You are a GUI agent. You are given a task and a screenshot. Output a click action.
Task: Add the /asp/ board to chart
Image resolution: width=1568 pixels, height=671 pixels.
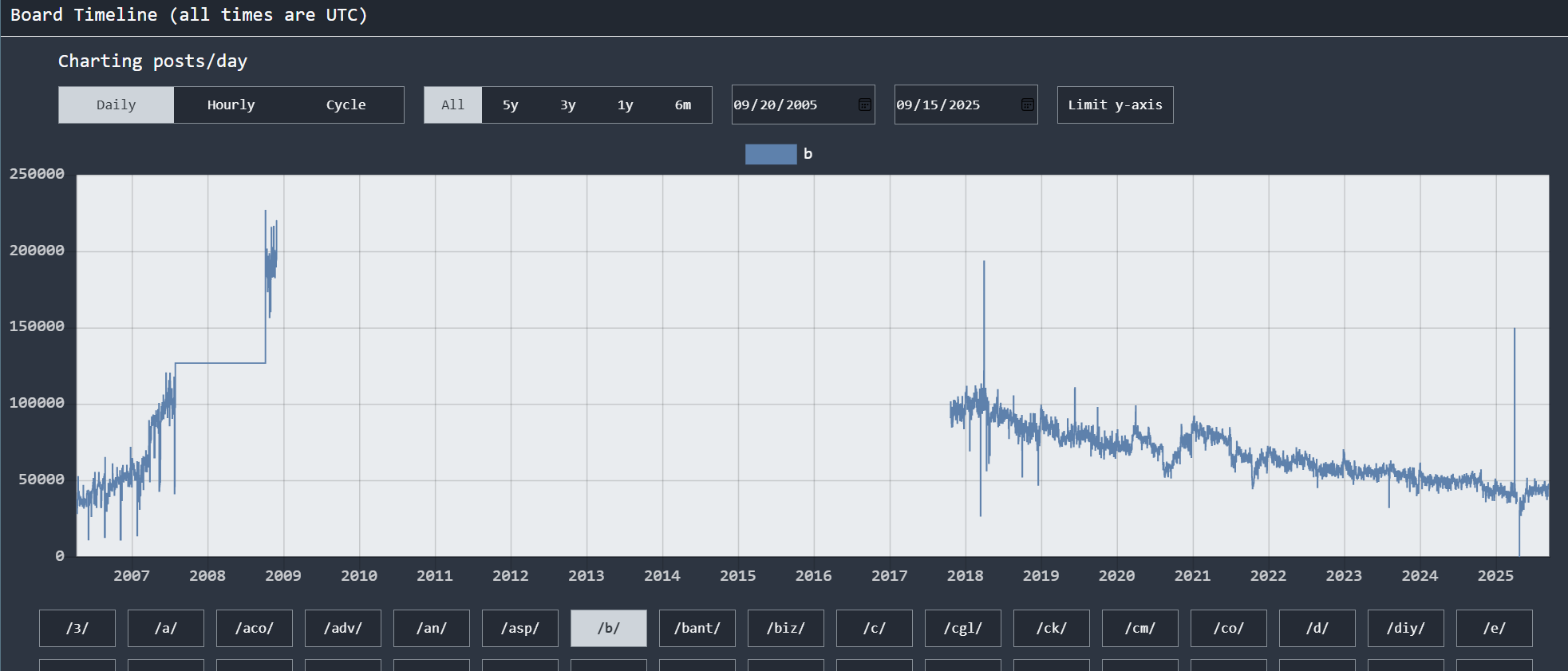(x=520, y=628)
